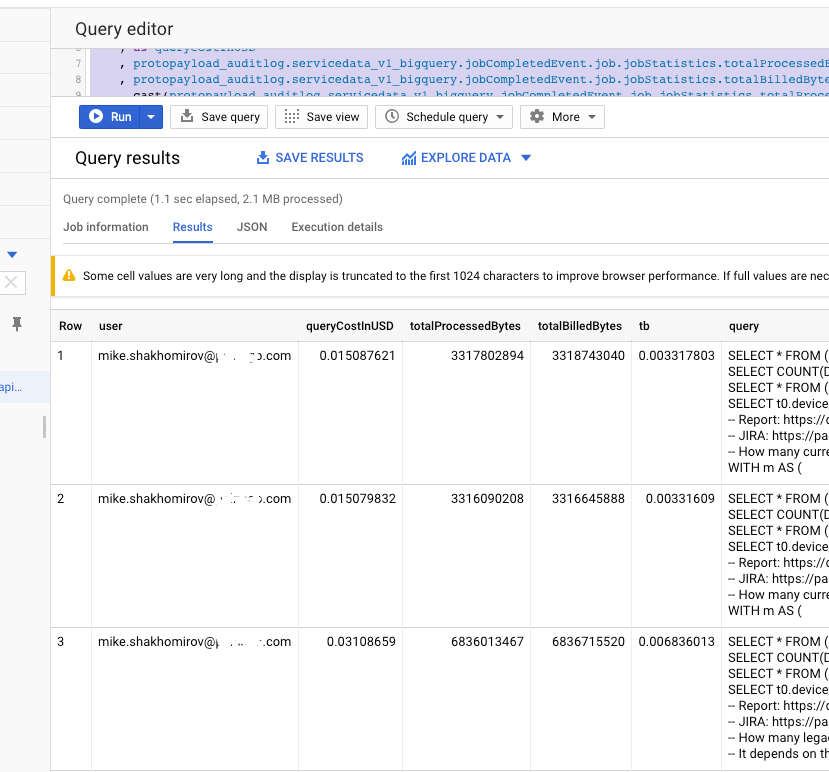Click the SAVE RESULTS download icon
This screenshot has width=829, height=772.
[263, 158]
